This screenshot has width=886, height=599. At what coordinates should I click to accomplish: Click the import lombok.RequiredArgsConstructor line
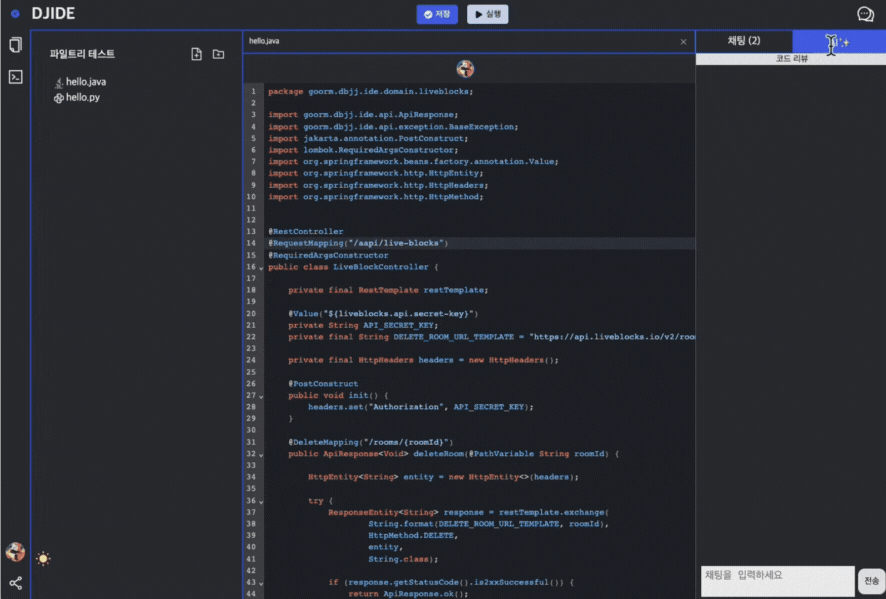tap(363, 150)
